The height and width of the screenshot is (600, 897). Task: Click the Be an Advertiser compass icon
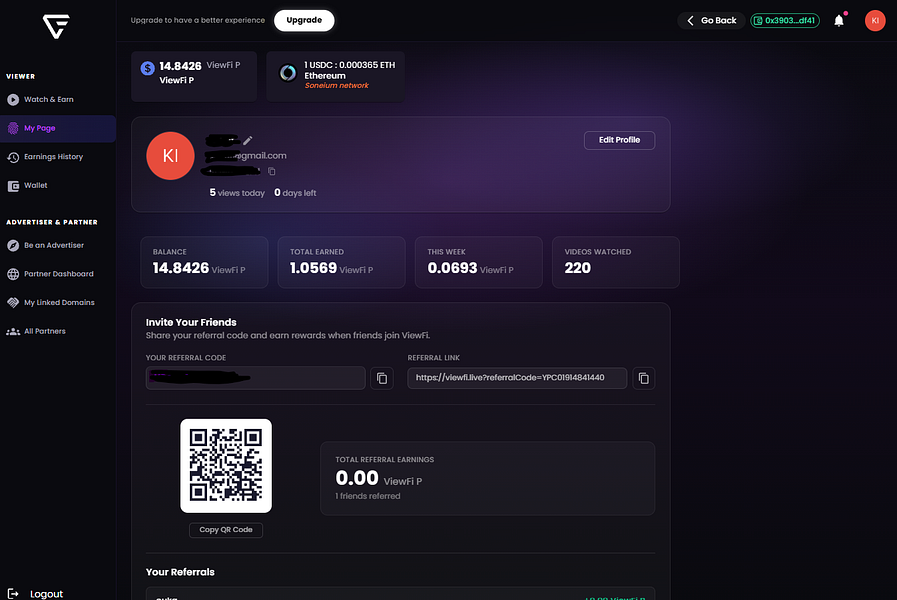pos(13,245)
